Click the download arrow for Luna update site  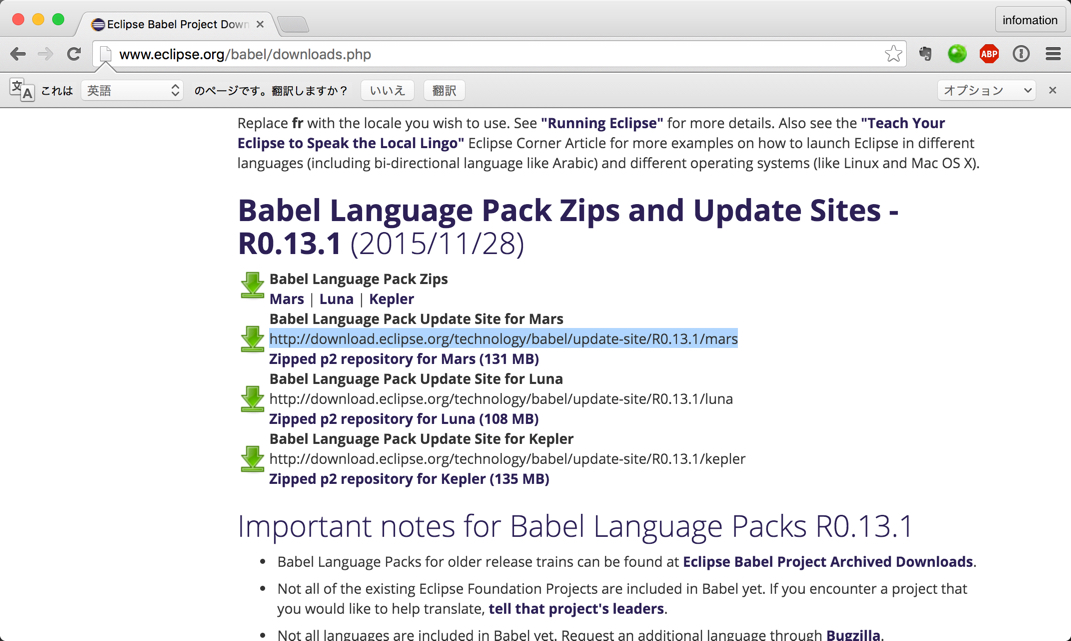(x=252, y=398)
